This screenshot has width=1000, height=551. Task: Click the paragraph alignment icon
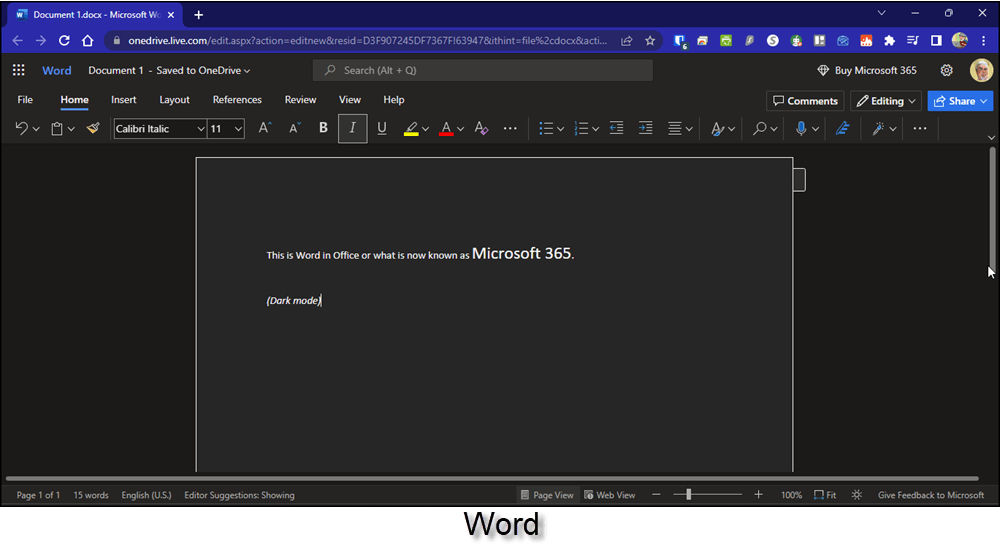[675, 128]
